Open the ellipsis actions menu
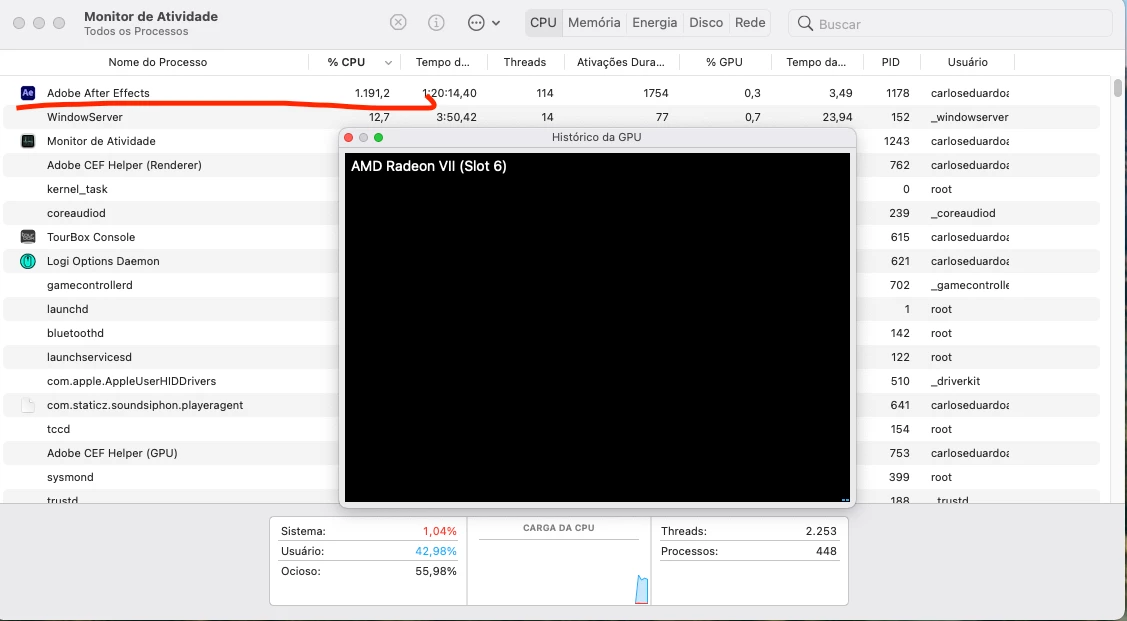 coord(484,22)
